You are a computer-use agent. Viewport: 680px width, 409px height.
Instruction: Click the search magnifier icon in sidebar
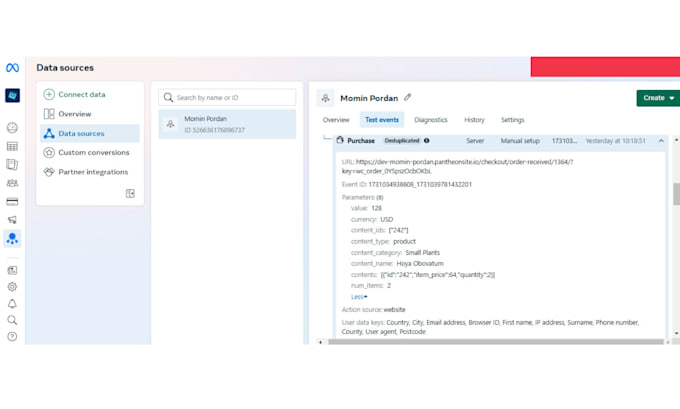[x=12, y=320]
